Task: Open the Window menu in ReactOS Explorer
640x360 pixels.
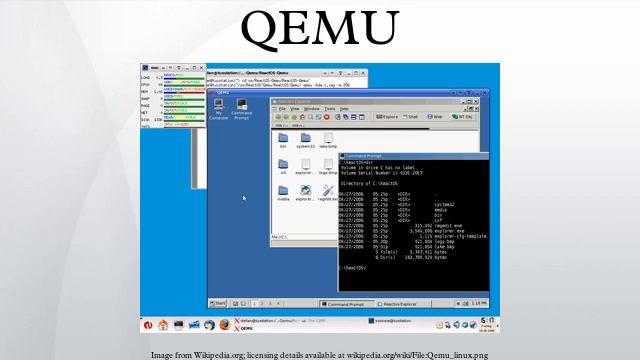Action: [311, 109]
